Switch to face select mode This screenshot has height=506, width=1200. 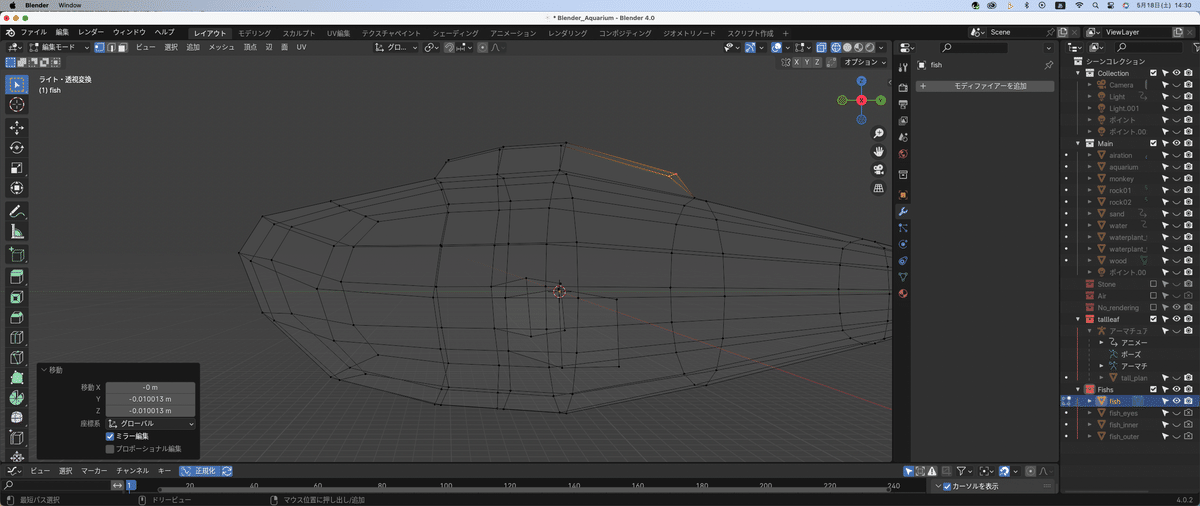(x=121, y=47)
